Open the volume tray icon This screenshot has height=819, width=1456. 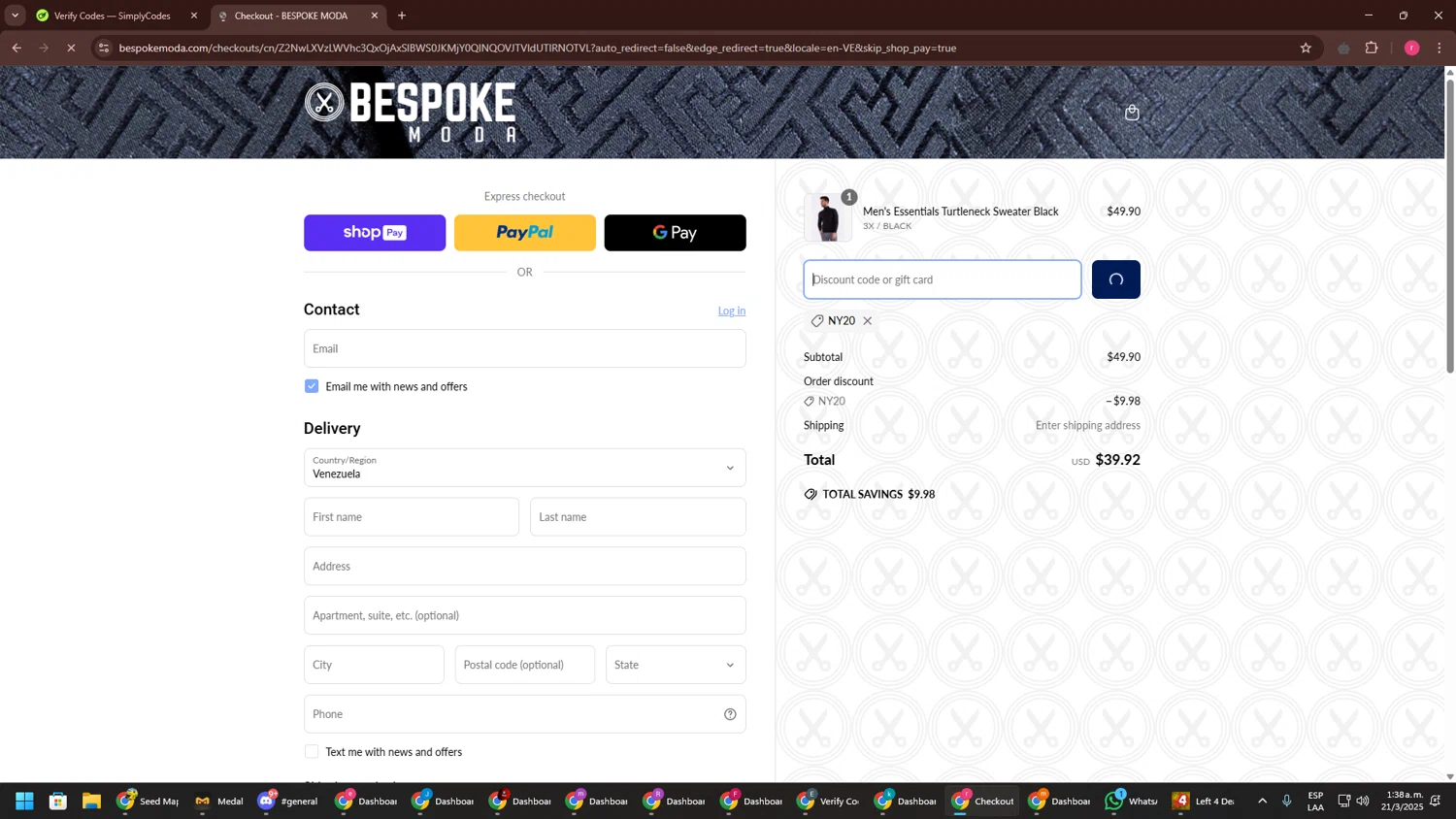tap(1363, 801)
